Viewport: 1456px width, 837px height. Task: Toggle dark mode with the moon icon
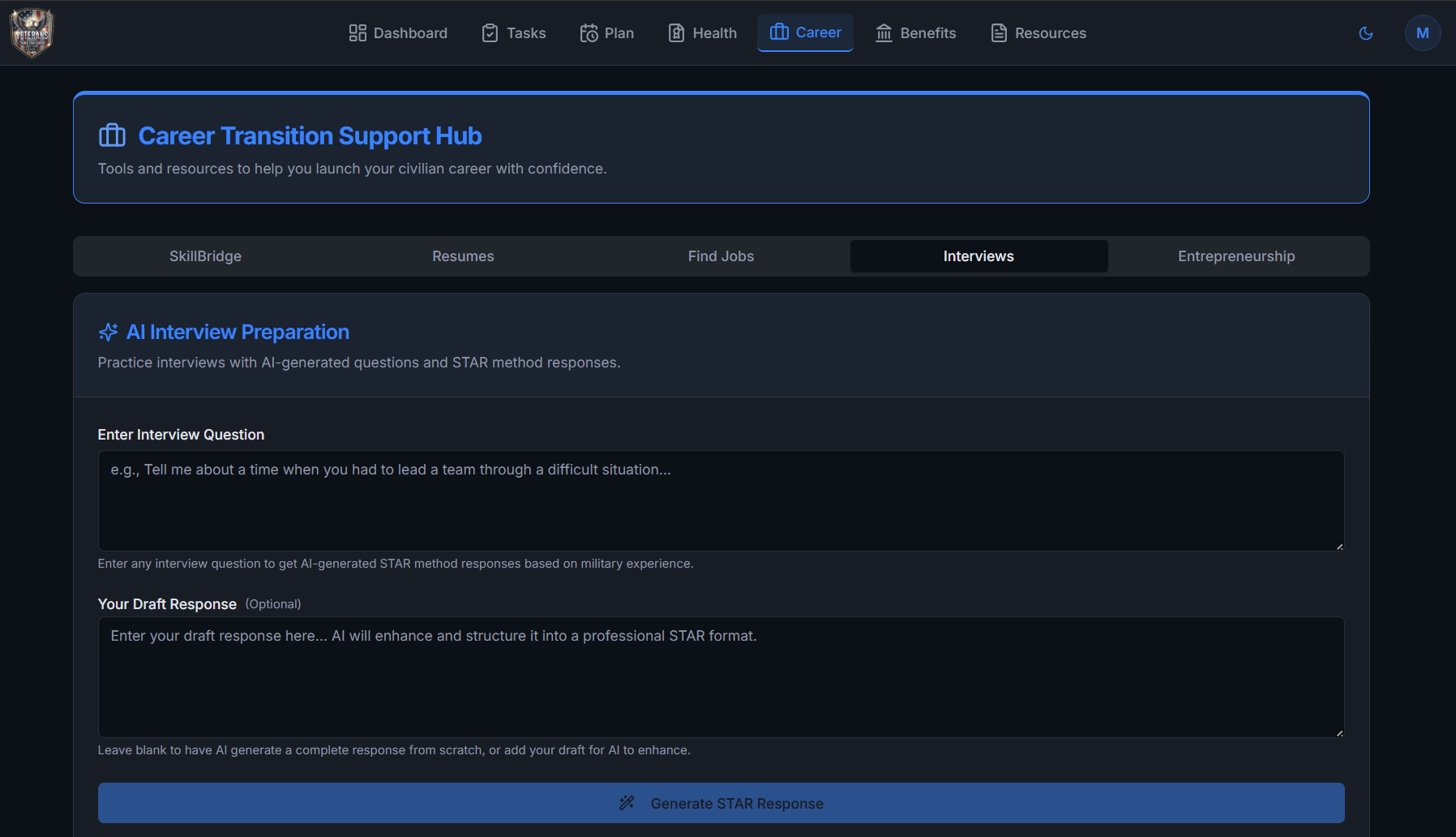(1365, 32)
